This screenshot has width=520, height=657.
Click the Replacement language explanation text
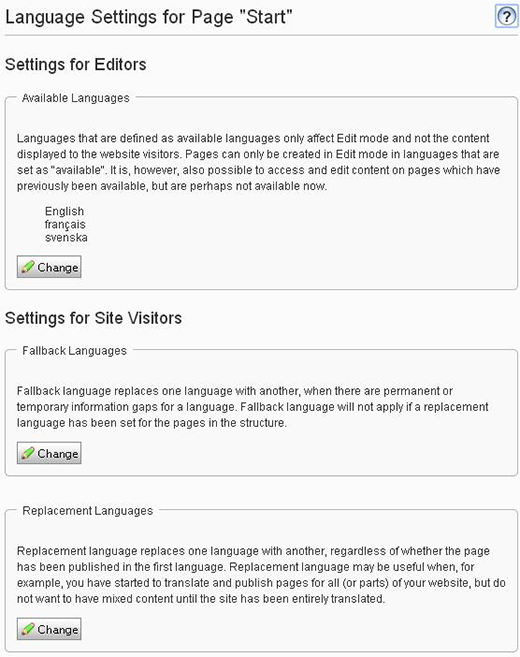[x=261, y=575]
